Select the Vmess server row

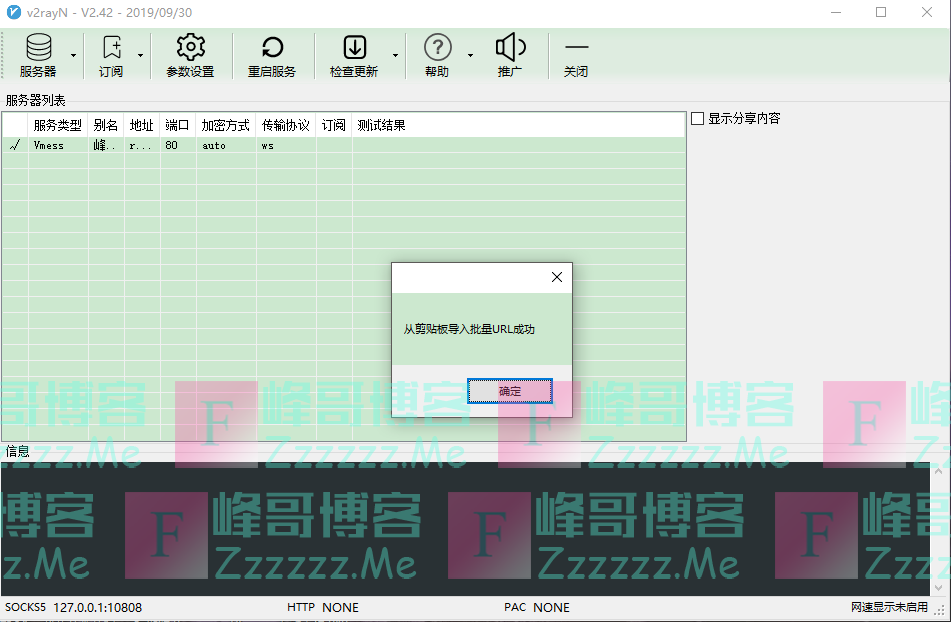pos(344,145)
